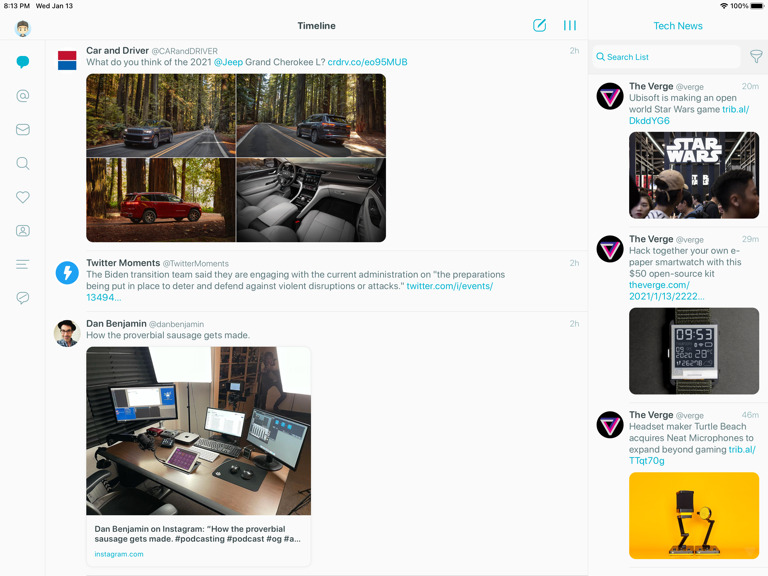
Task: View the red Jeep photo
Action: pyautogui.click(x=161, y=200)
